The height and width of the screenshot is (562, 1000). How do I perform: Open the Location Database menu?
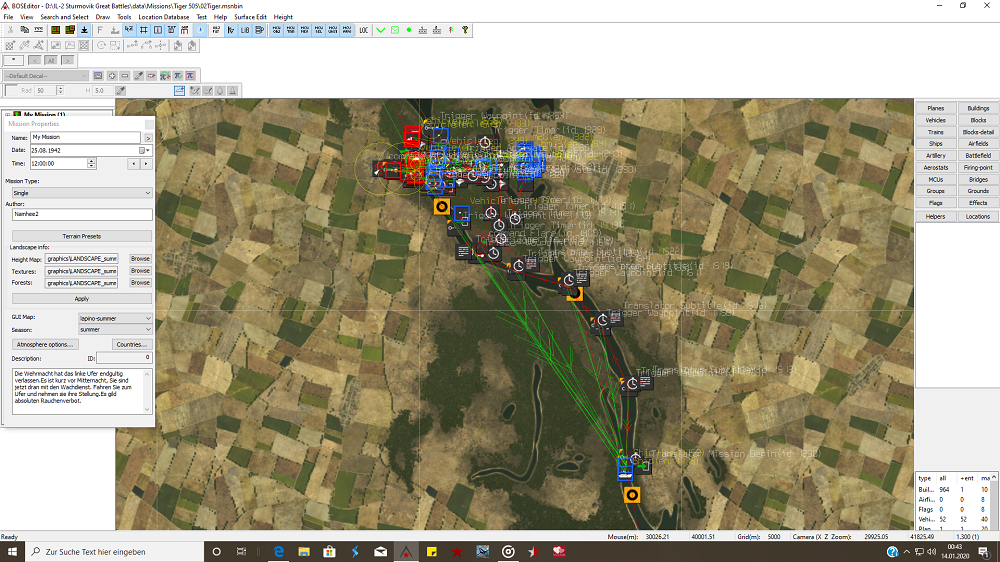163,17
